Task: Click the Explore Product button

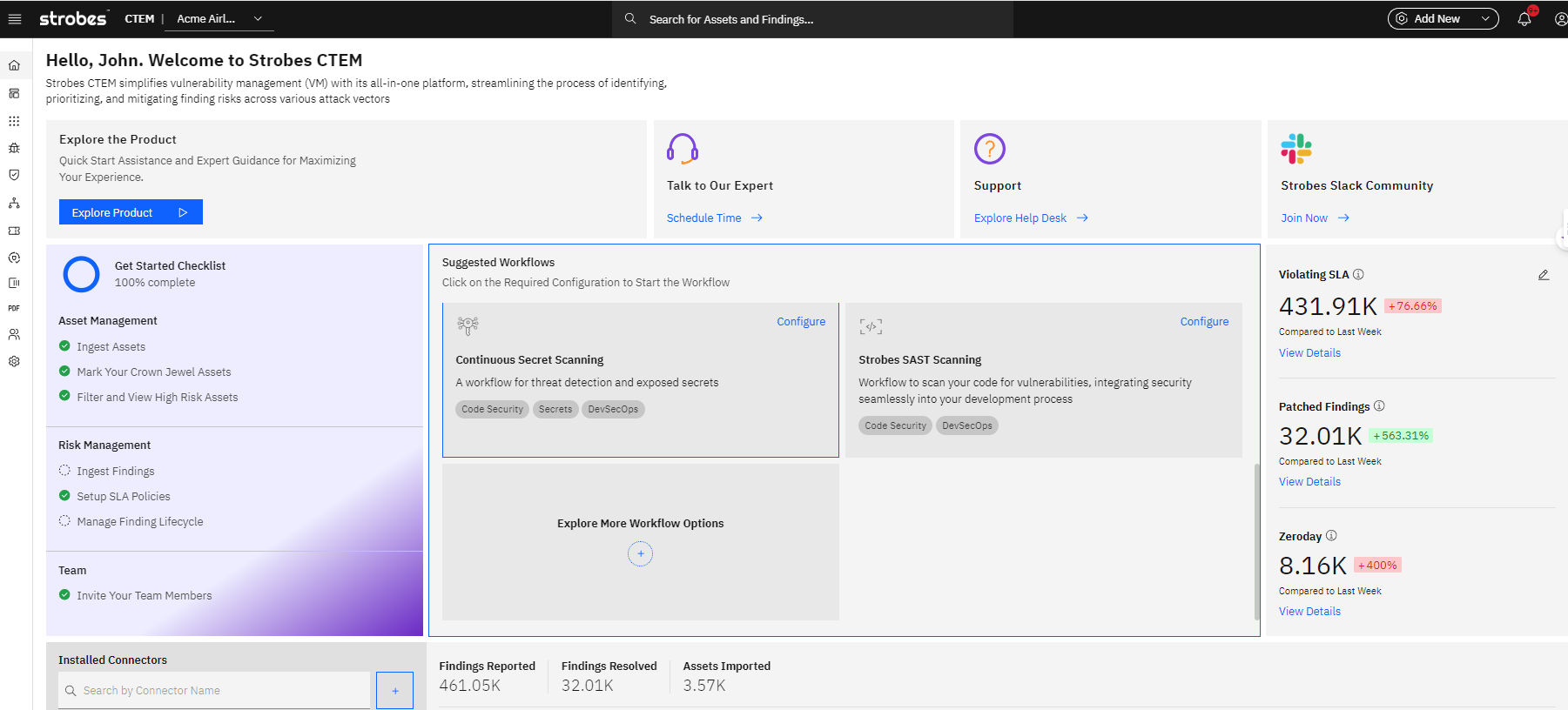Action: coord(131,212)
